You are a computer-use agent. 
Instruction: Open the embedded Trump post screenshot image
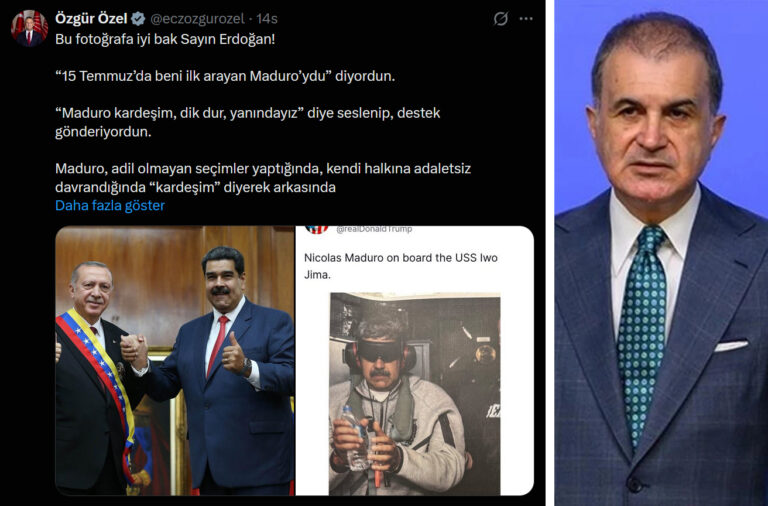coord(414,361)
